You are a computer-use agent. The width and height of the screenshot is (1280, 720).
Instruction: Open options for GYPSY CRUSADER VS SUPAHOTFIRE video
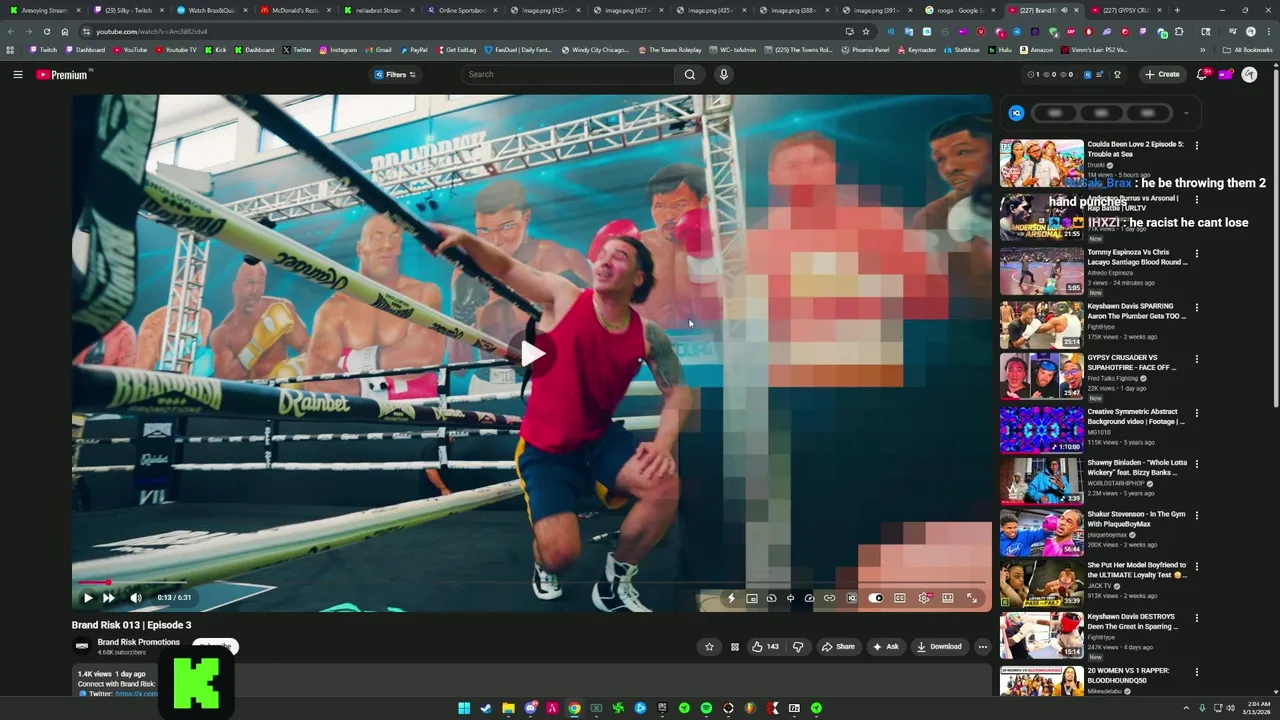1196,359
